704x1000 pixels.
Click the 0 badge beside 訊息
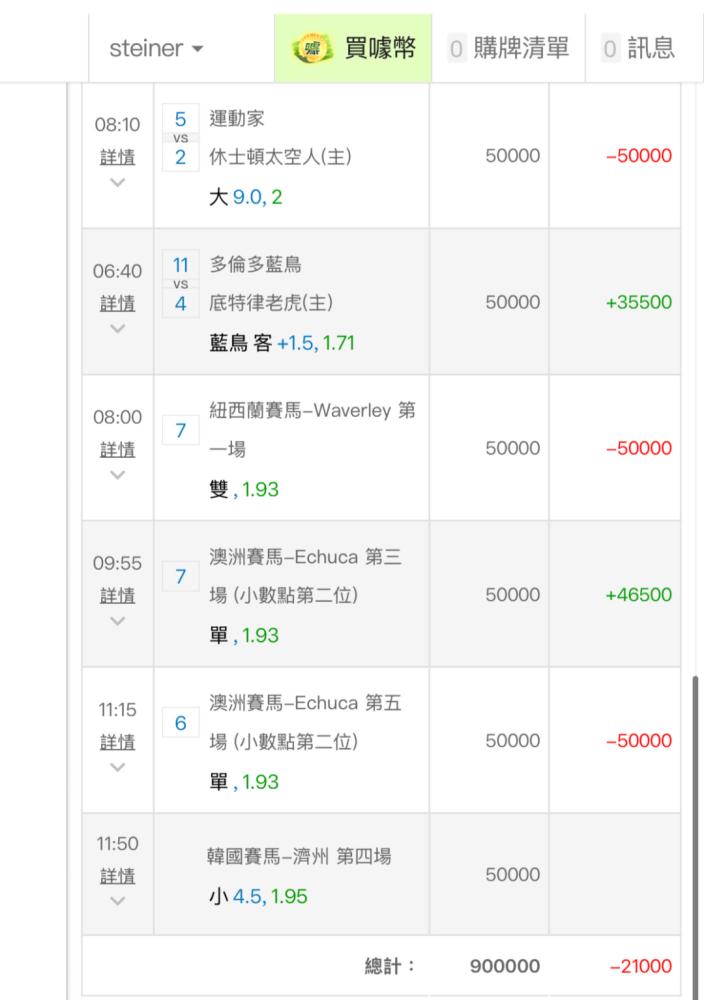tap(611, 48)
